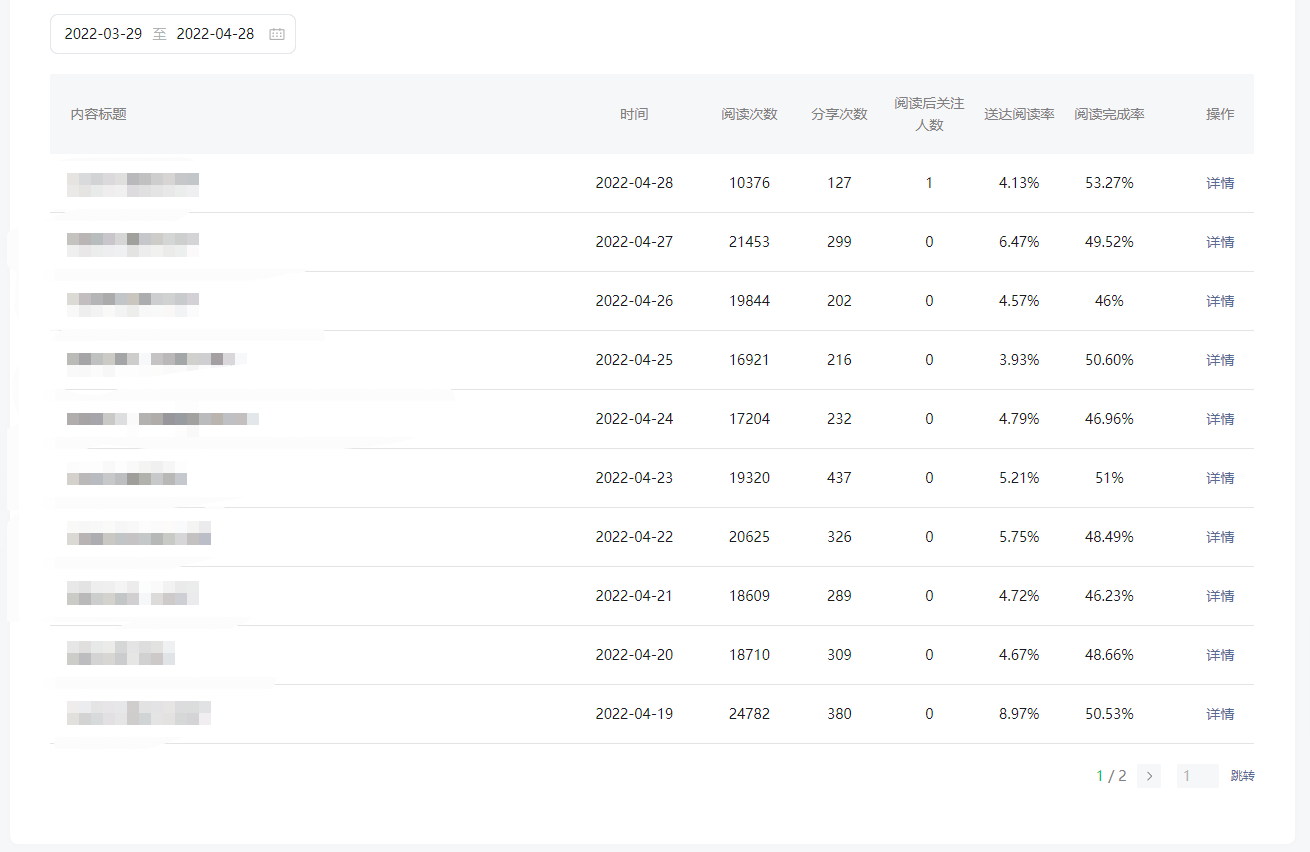Screen dimensions: 1310x852
Task: Open 详情 for the 2022-04-23 row
Action: pos(1220,478)
